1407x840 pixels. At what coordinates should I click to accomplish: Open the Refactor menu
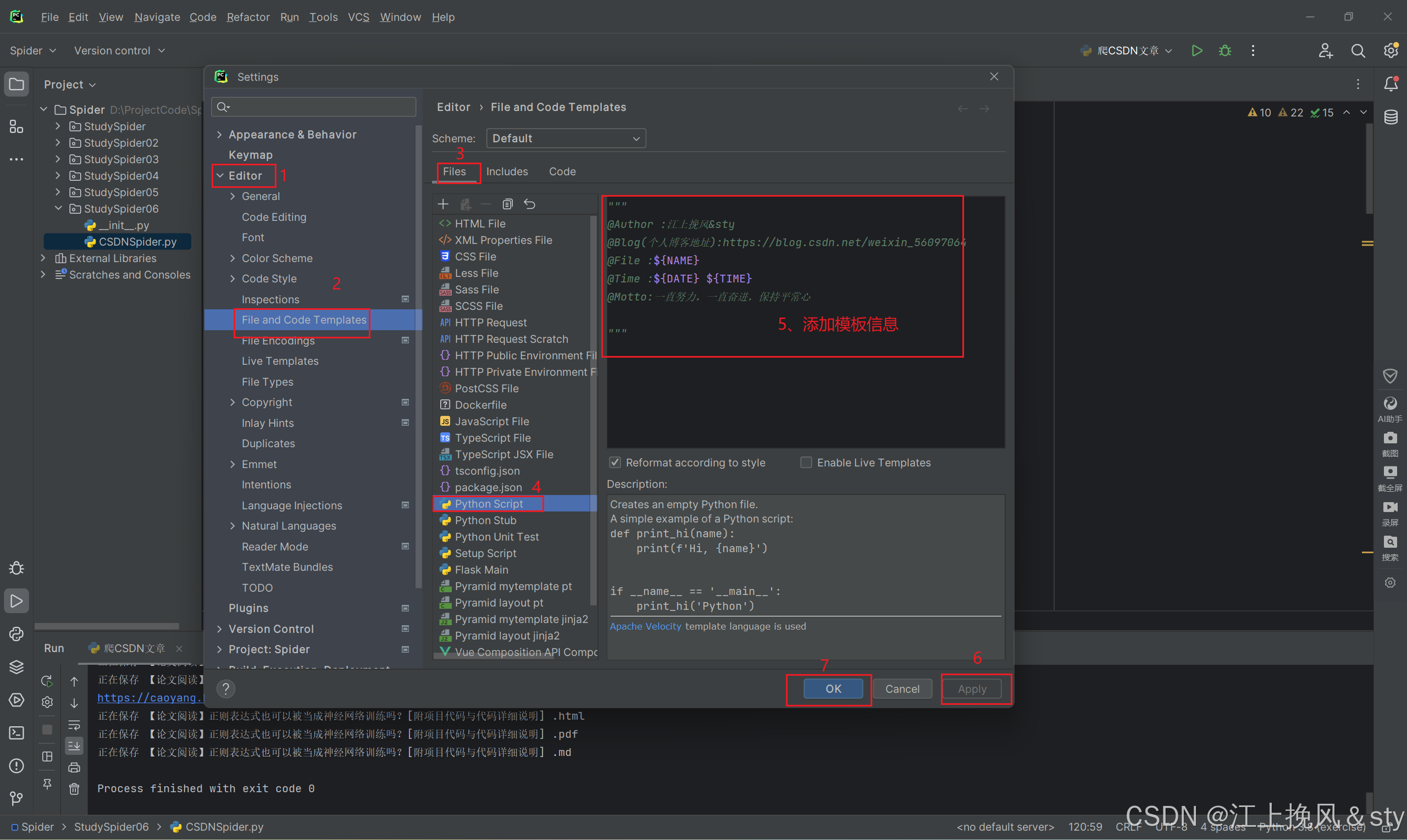[247, 17]
